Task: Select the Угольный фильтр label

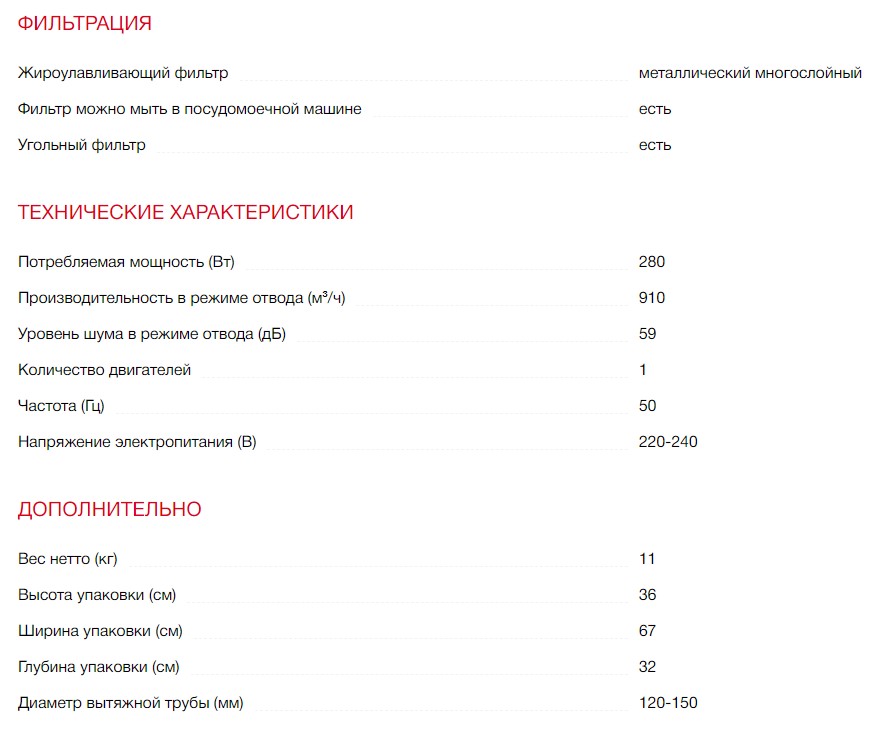Action: 82,145
